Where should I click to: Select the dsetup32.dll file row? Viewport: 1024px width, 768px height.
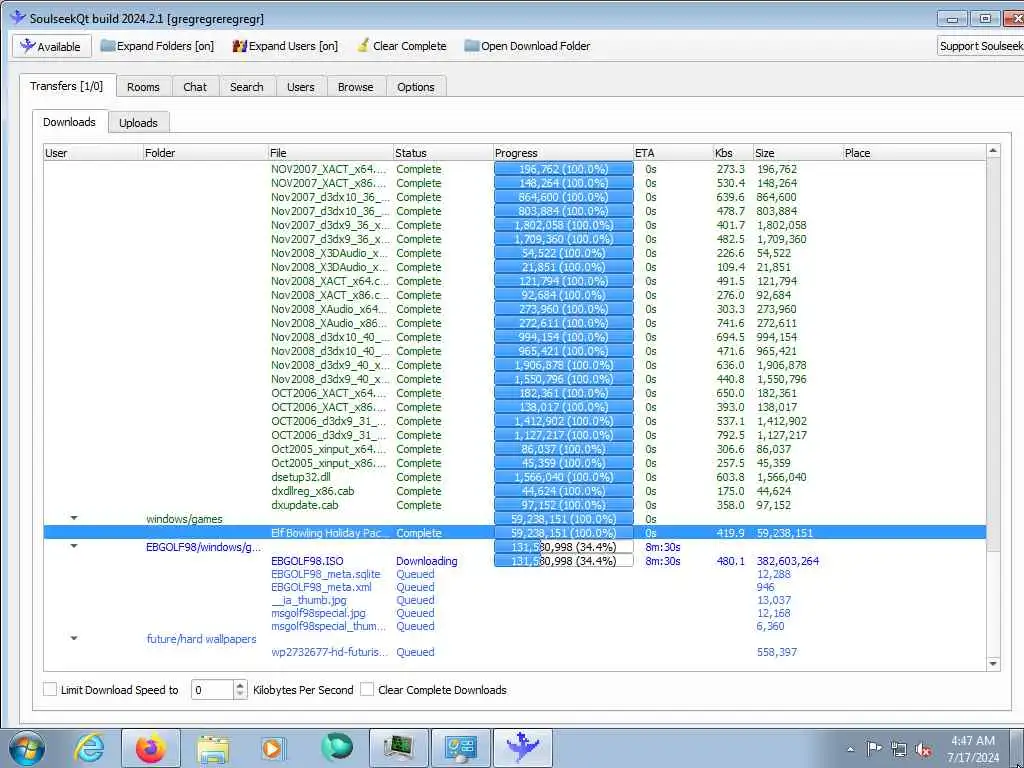[515, 477]
